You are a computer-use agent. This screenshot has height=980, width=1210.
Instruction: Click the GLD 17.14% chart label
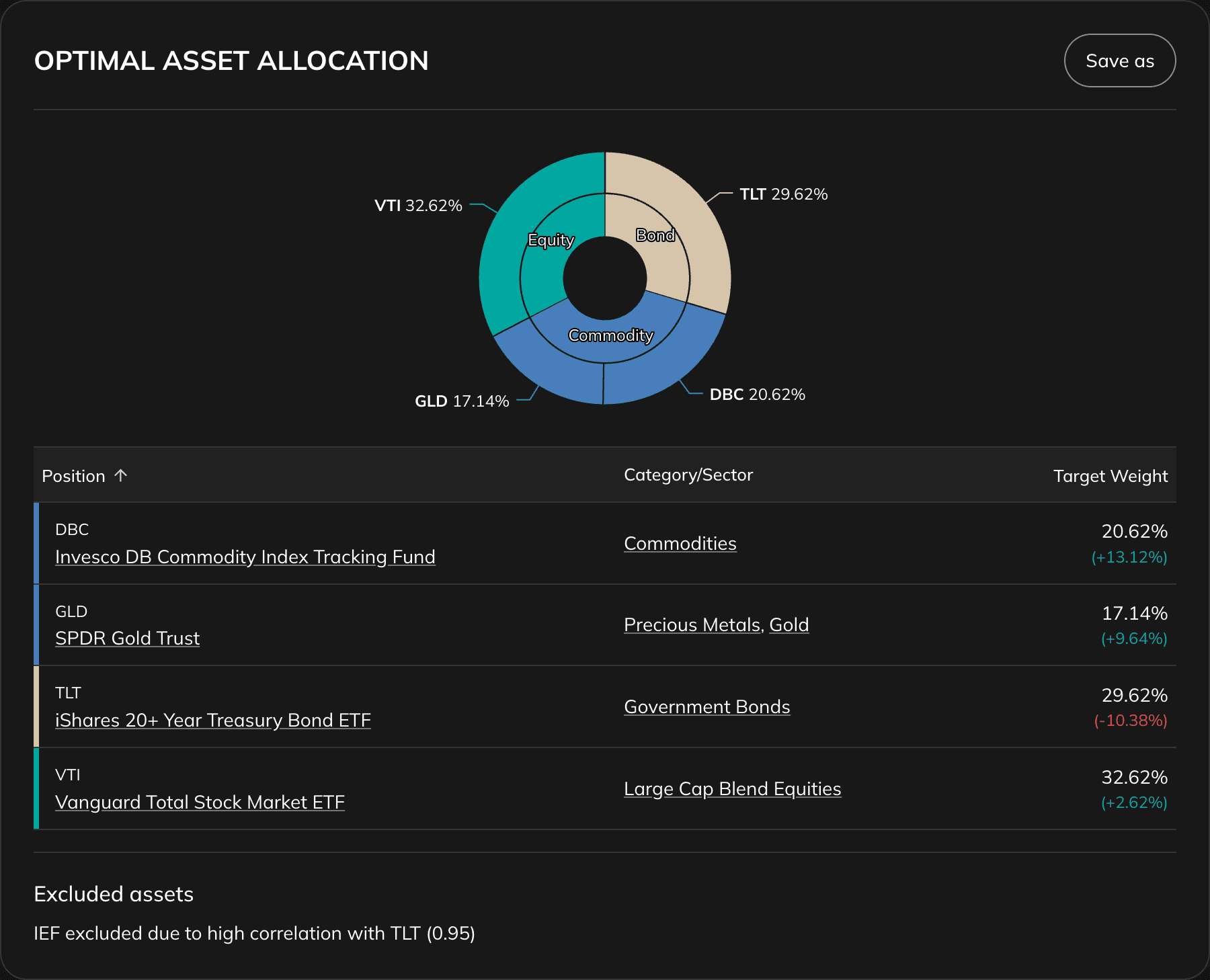(462, 401)
